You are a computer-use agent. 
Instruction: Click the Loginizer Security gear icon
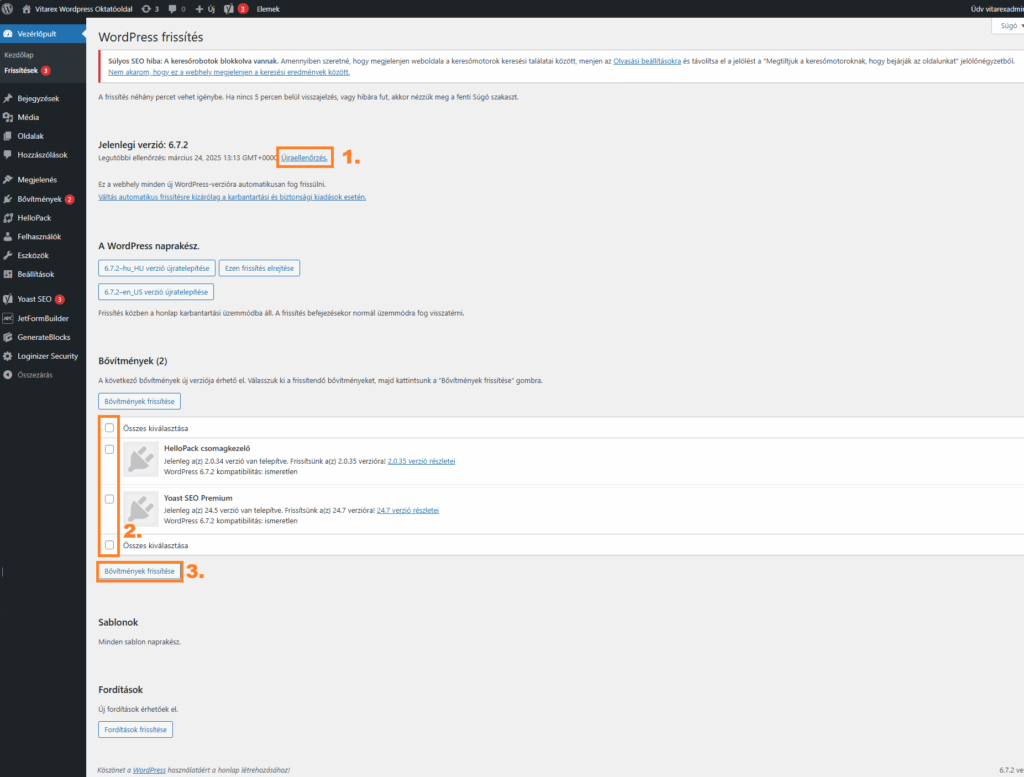tap(9, 356)
